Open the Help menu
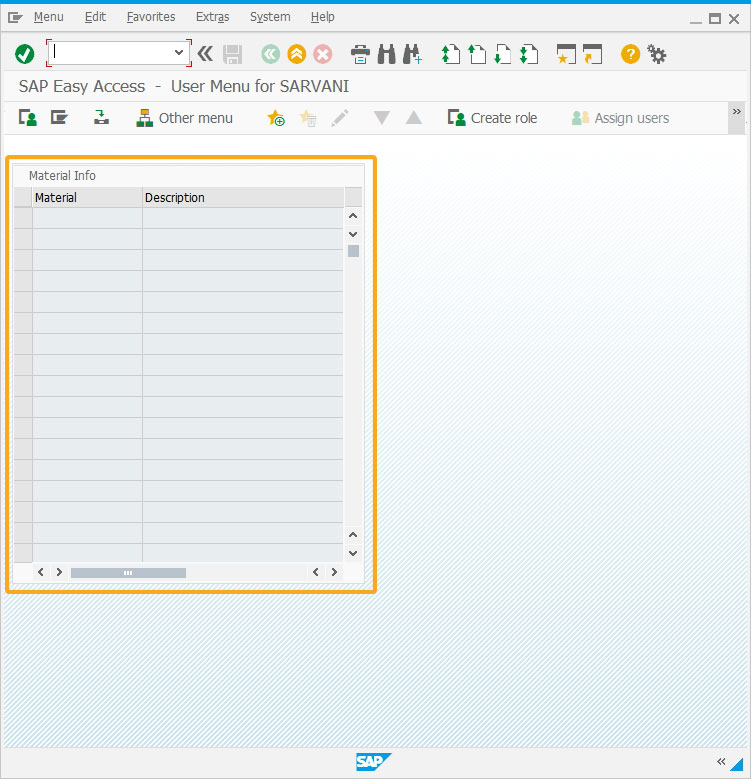 click(x=322, y=17)
